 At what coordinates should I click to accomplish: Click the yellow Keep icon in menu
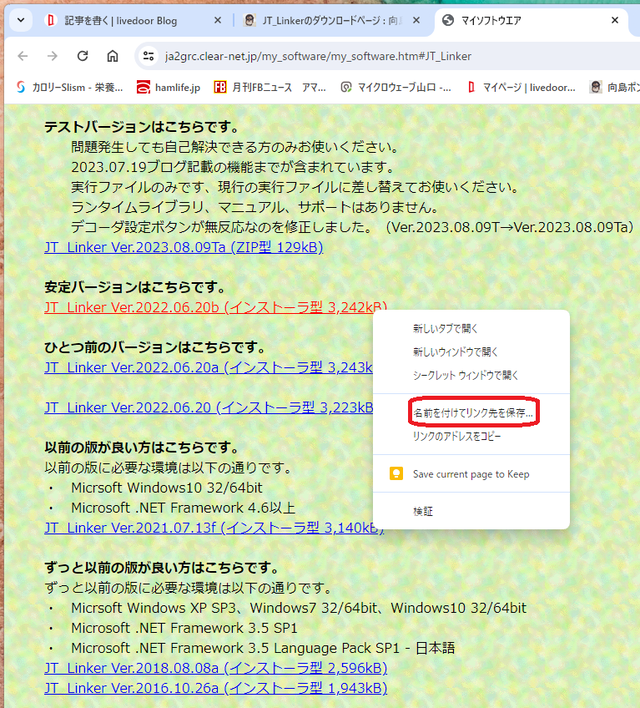click(396, 474)
